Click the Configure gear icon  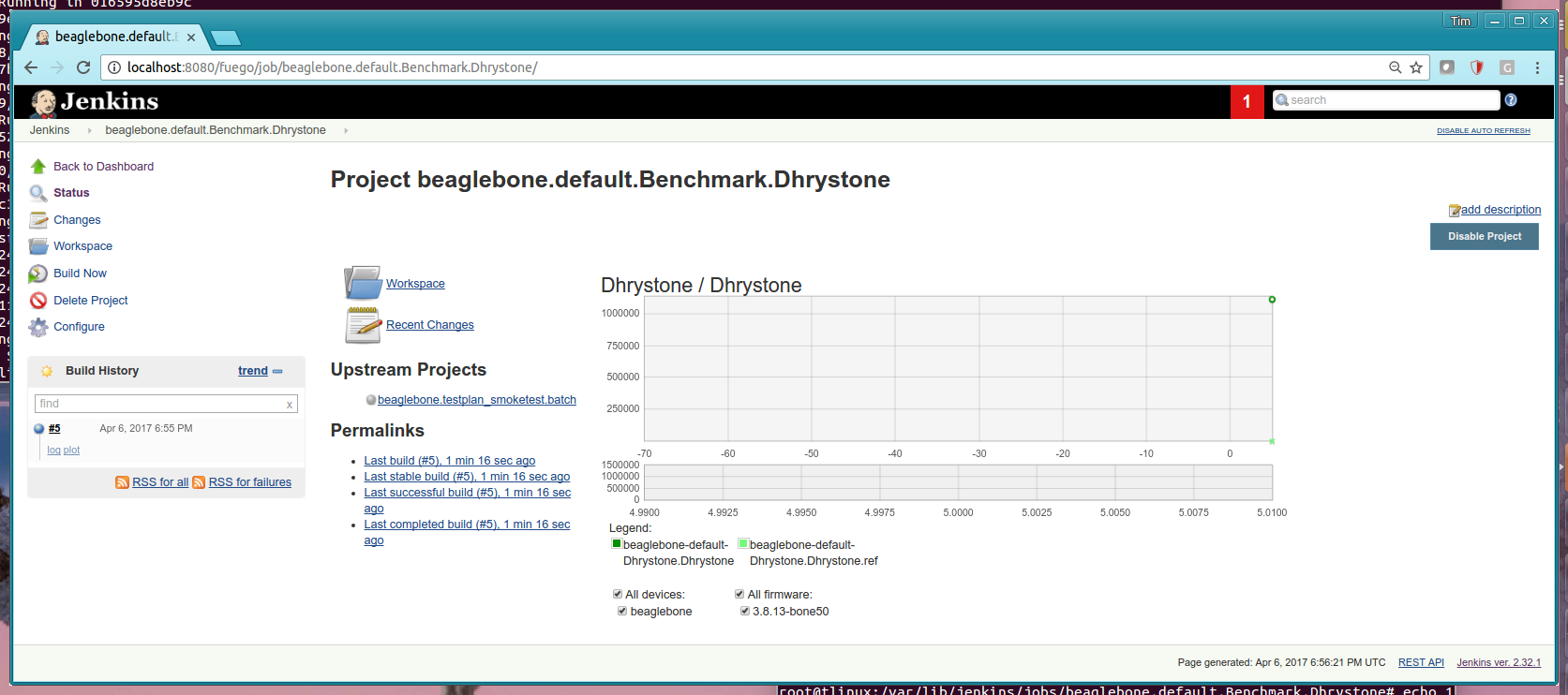[x=38, y=327]
